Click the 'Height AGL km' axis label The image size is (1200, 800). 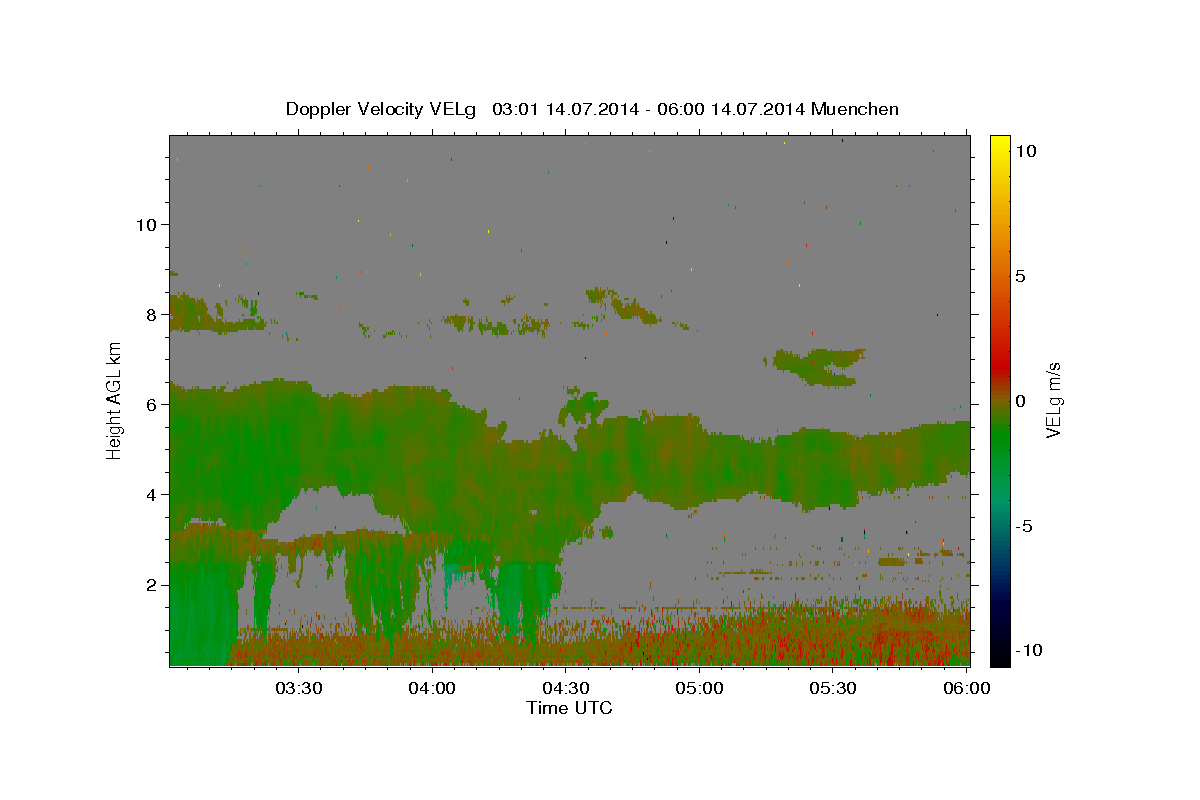(x=115, y=400)
